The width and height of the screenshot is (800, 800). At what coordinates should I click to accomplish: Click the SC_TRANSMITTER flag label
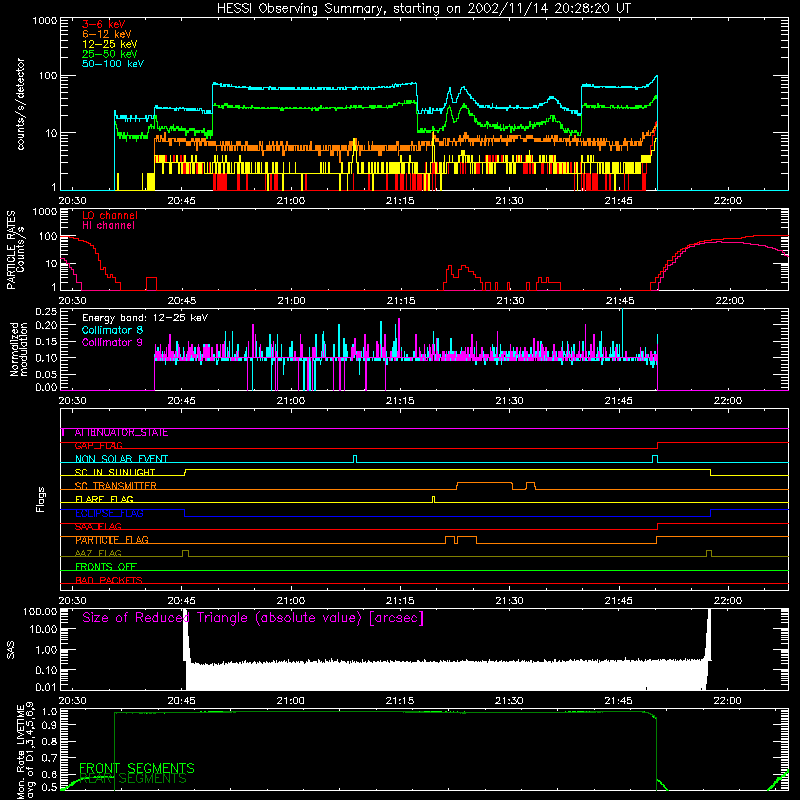point(115,486)
